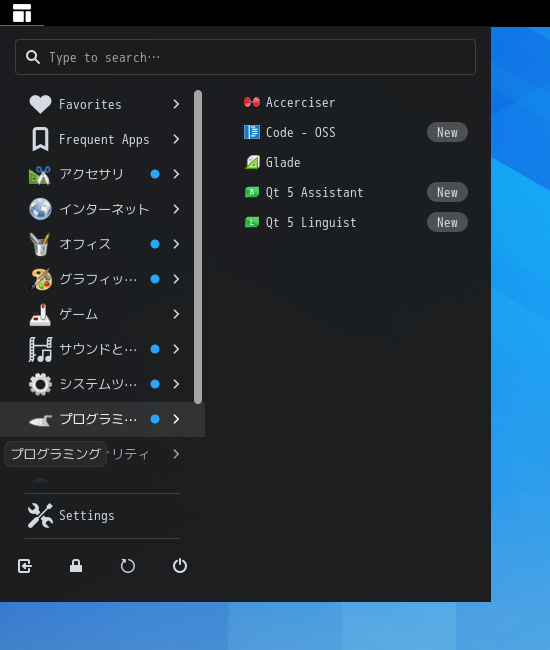Open the ゲーム category
Viewport: 550px width, 650px height.
tap(102, 314)
